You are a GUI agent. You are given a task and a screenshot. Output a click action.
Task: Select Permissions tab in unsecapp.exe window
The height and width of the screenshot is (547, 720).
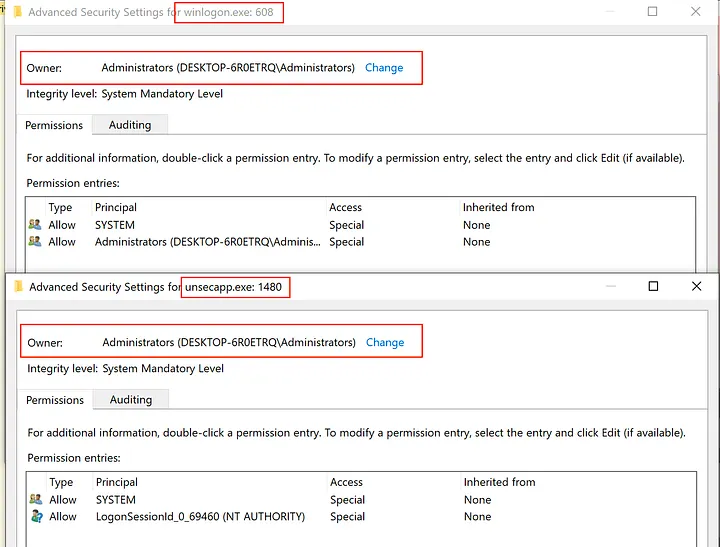(55, 400)
